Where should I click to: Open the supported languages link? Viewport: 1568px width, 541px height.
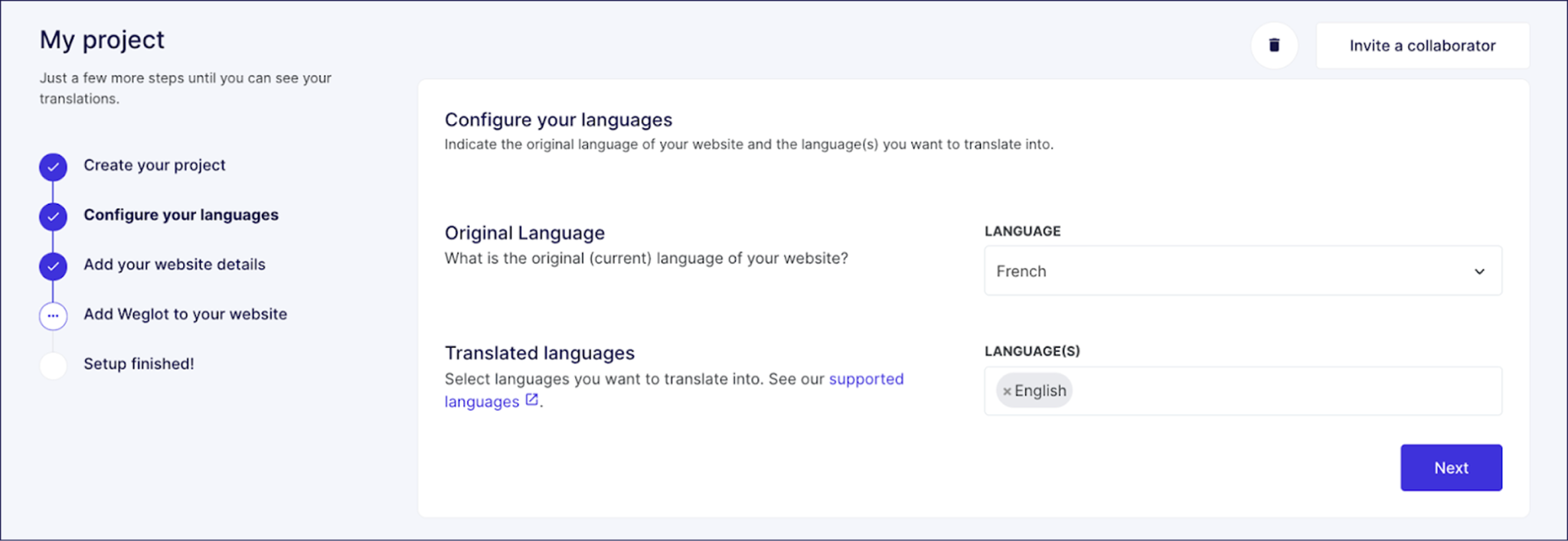(x=866, y=379)
